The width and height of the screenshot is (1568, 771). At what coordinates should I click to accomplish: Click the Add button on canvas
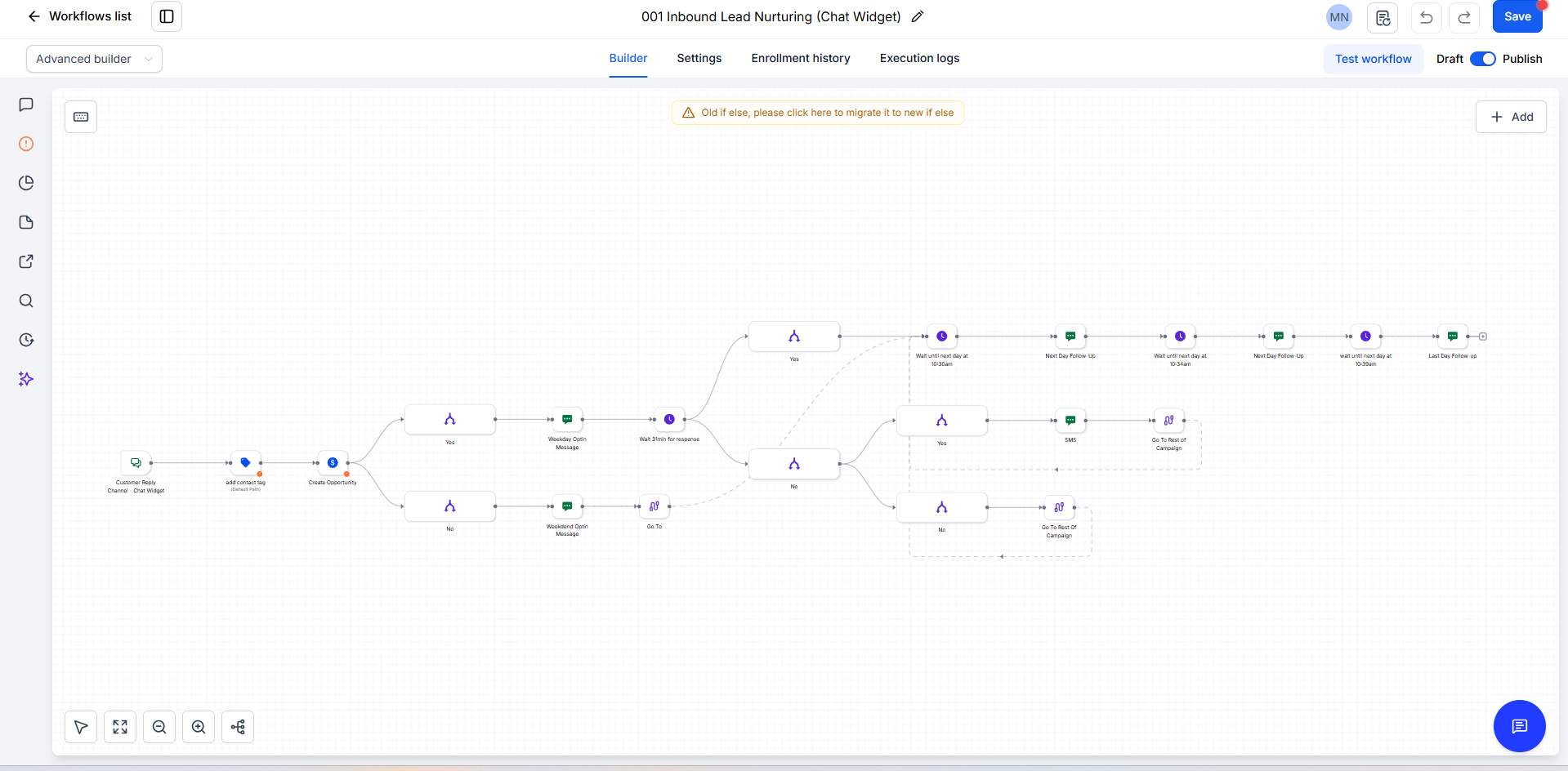pos(1511,117)
